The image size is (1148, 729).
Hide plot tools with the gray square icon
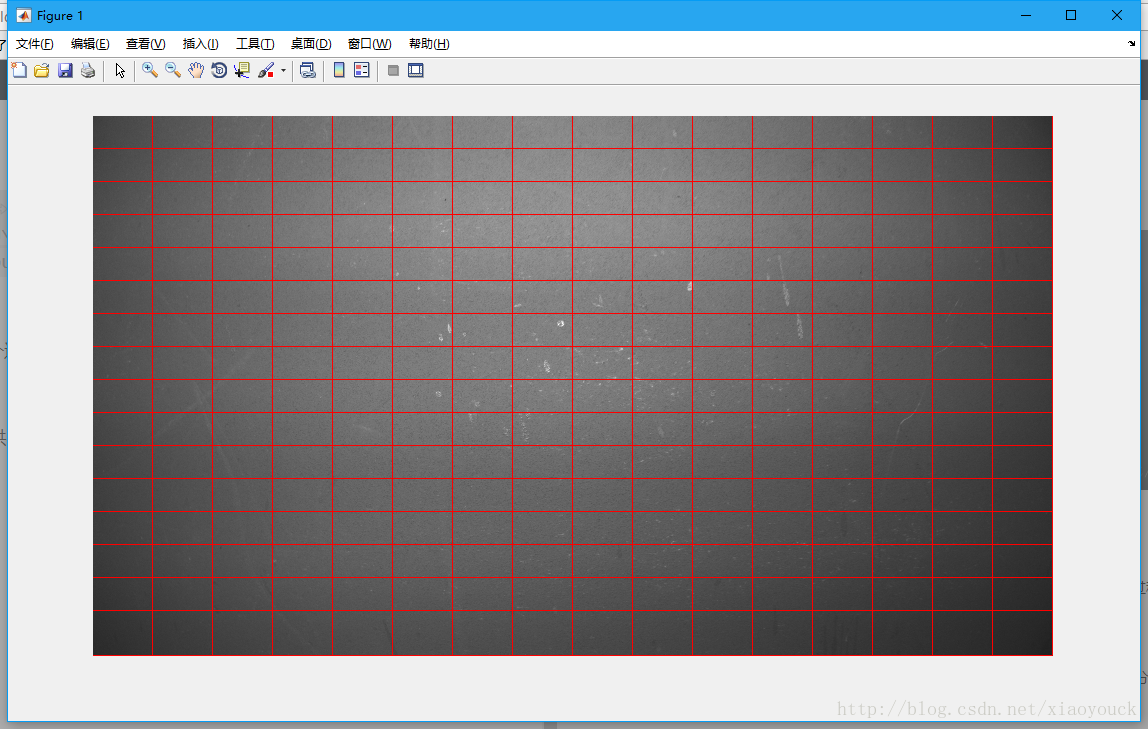click(x=393, y=70)
